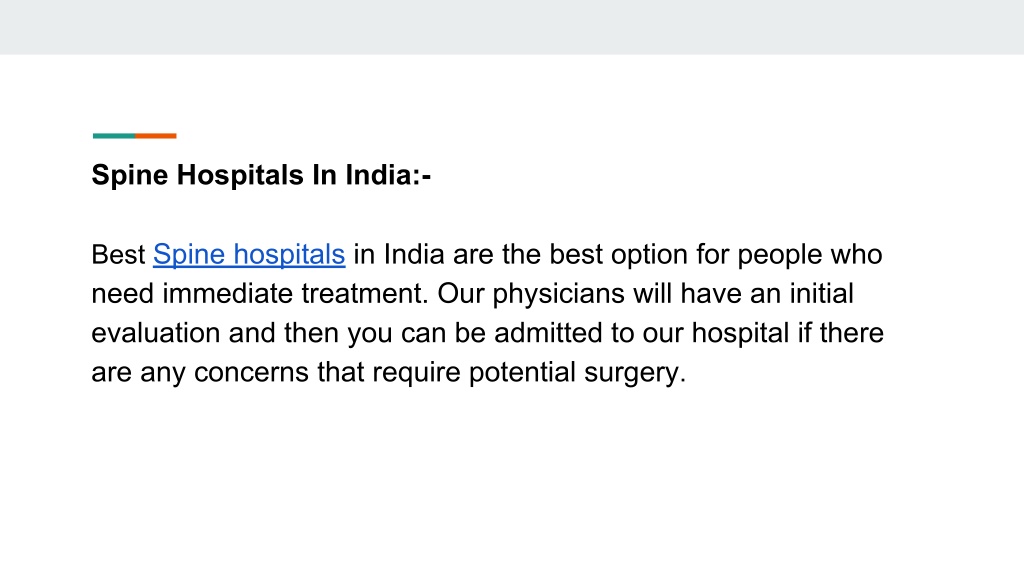Click the word "surgery." ending the paragraph
This screenshot has width=1024, height=576.
tap(635, 372)
